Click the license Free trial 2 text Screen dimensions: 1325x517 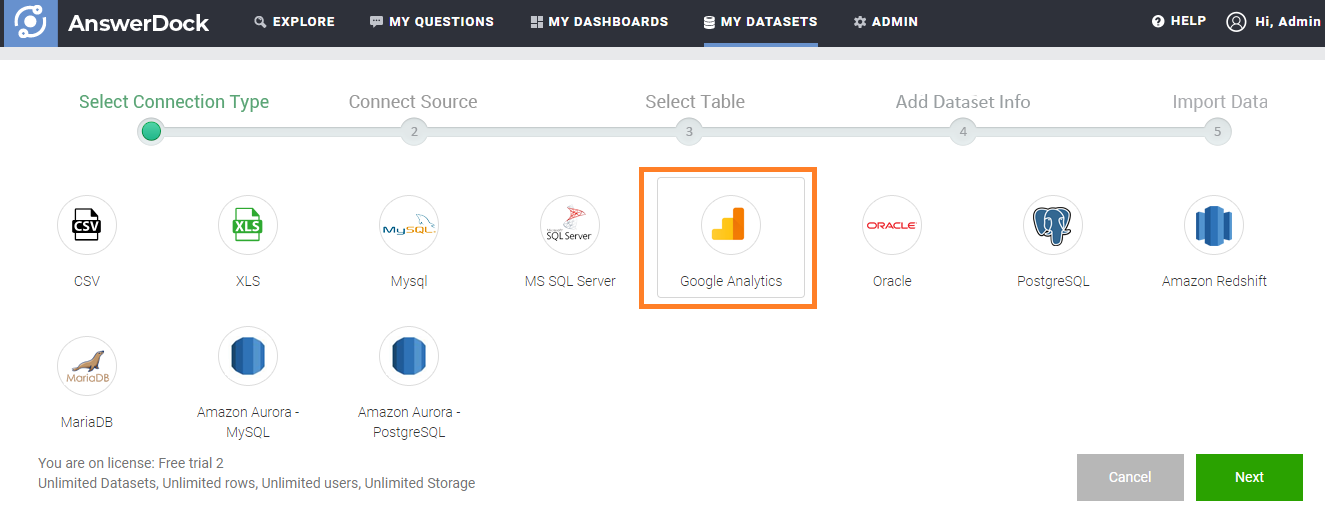pyautogui.click(x=131, y=463)
